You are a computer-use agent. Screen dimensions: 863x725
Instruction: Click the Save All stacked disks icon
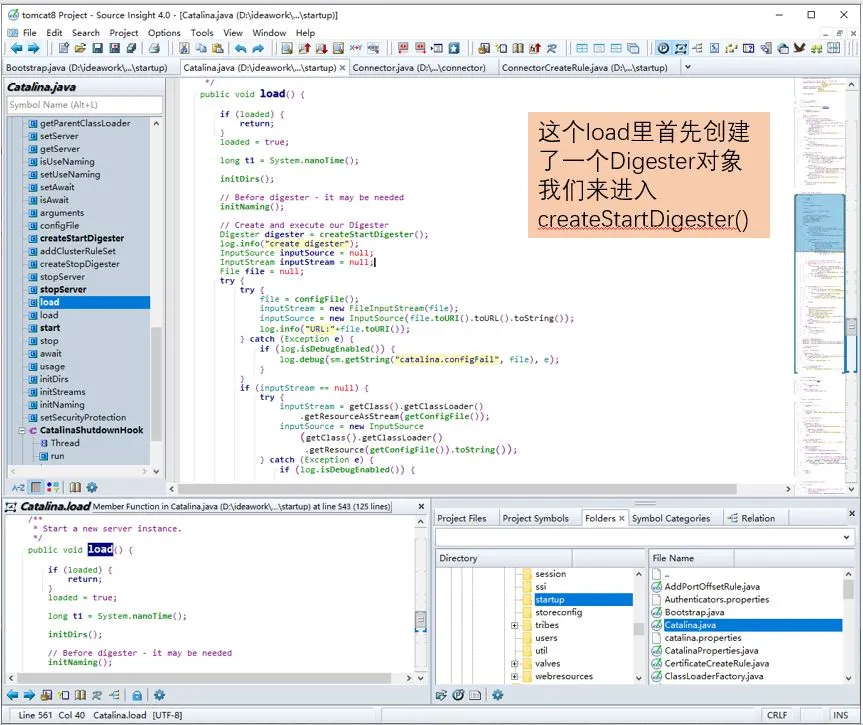(x=132, y=48)
